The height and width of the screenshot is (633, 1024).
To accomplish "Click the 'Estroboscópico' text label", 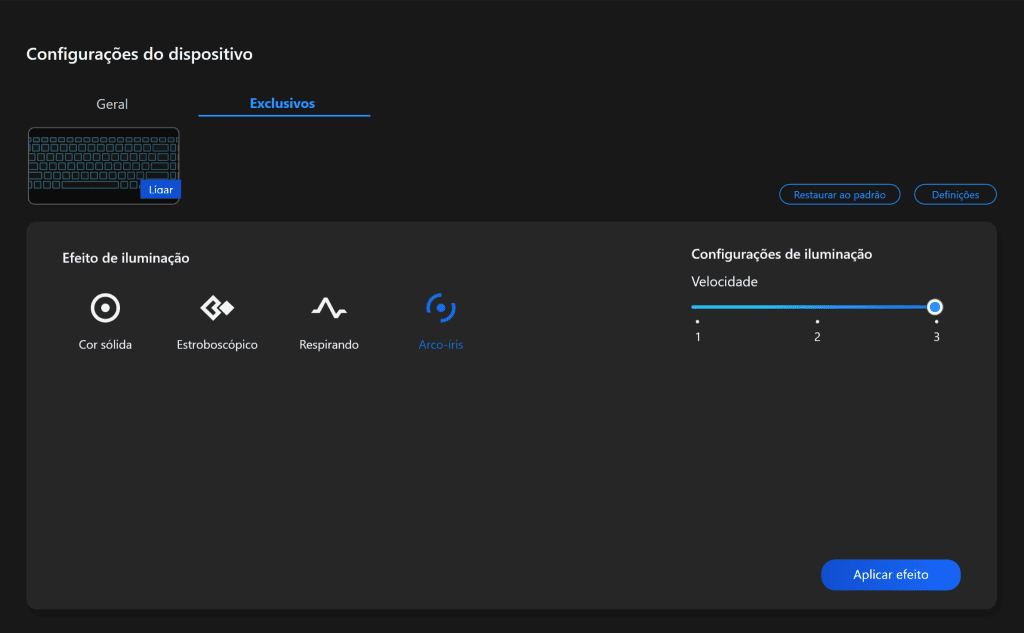I will coord(217,345).
